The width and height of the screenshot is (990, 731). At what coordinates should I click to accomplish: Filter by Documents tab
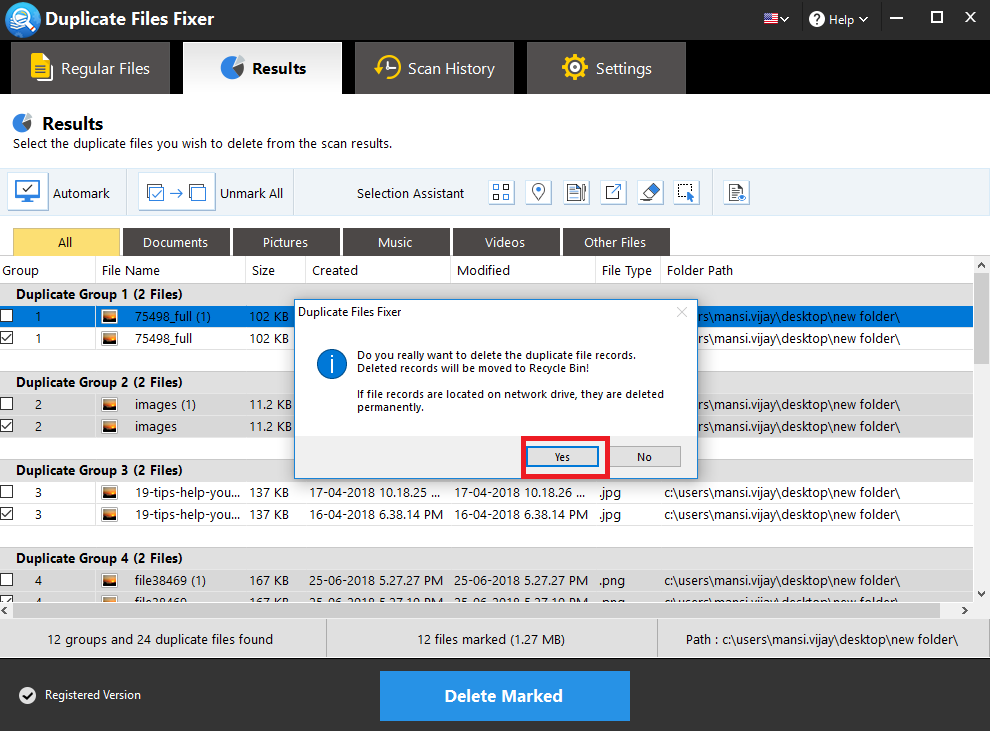pos(176,242)
